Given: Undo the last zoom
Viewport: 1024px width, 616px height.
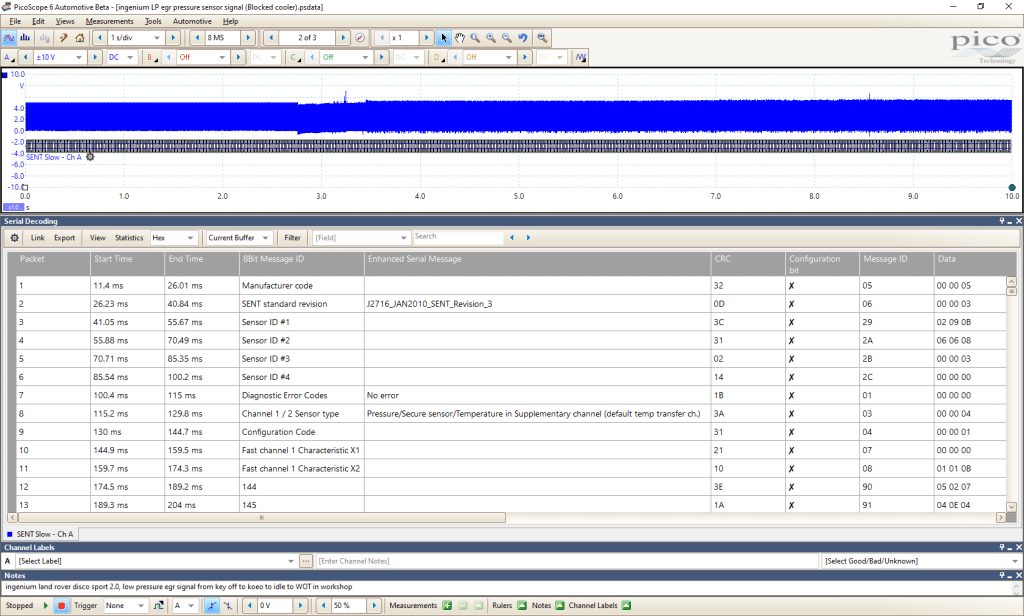Looking at the screenshot, I should [x=522, y=38].
